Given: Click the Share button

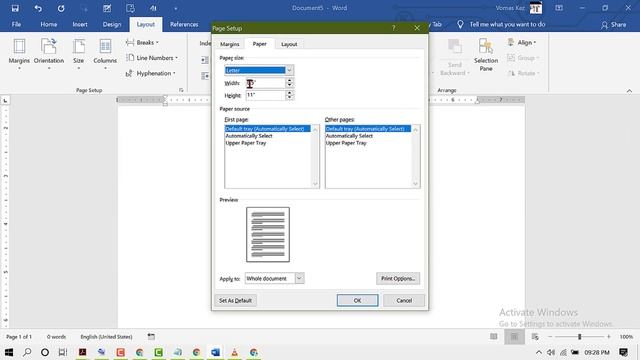Looking at the screenshot, I should pyautogui.click(x=613, y=24).
